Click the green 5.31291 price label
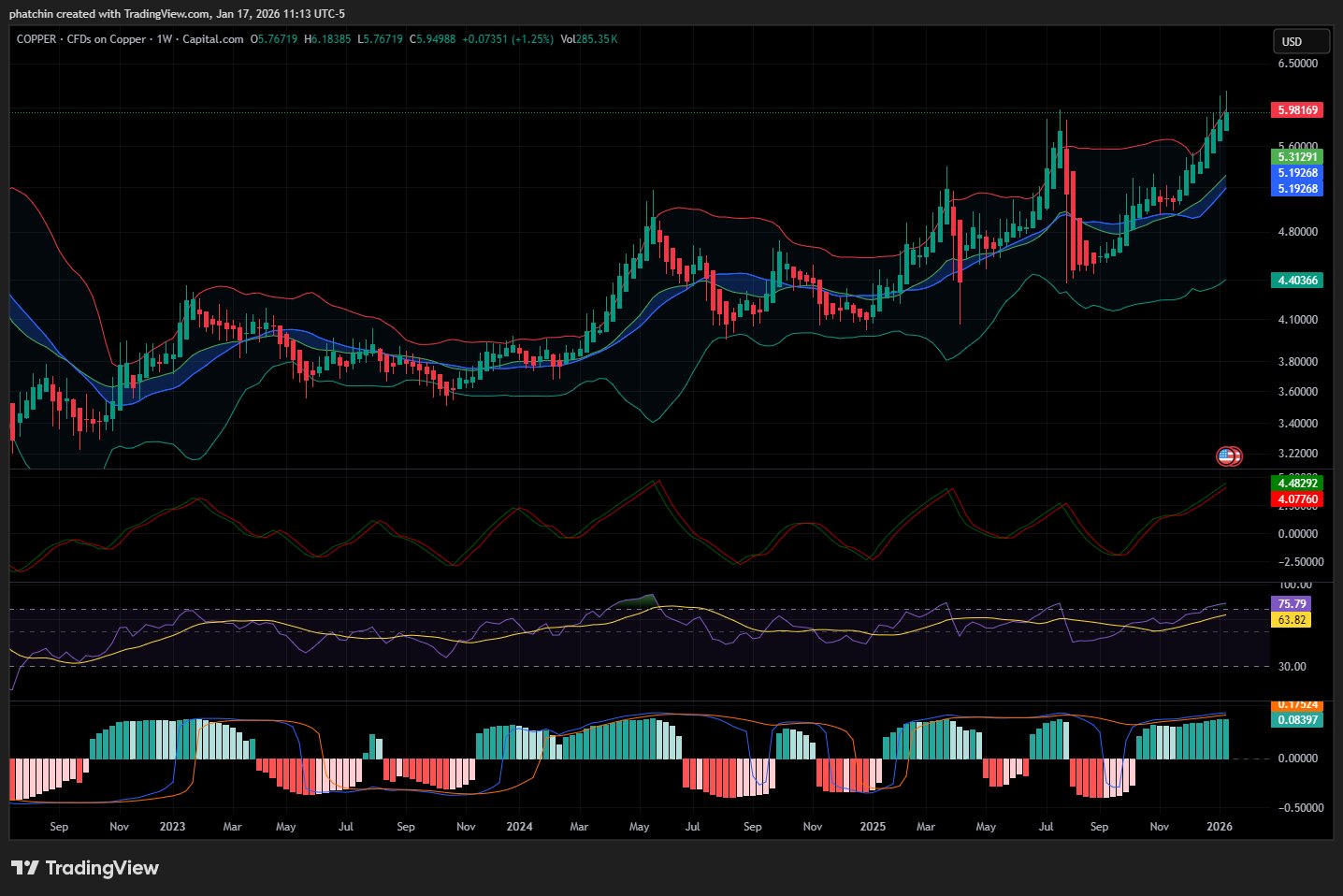Screen dimensions: 1343x896 (1297, 157)
